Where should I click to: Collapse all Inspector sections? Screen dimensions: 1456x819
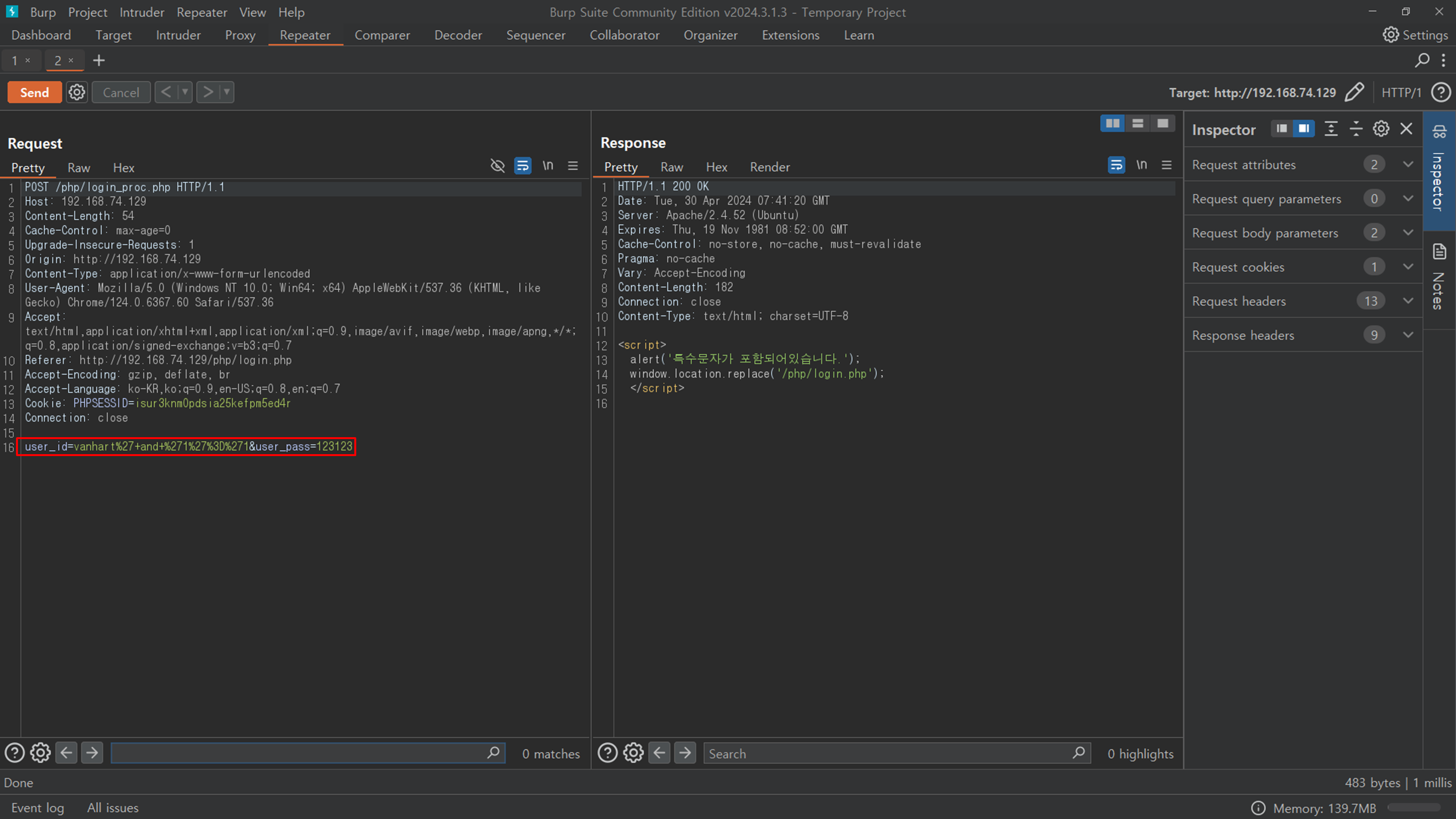coord(1356,129)
